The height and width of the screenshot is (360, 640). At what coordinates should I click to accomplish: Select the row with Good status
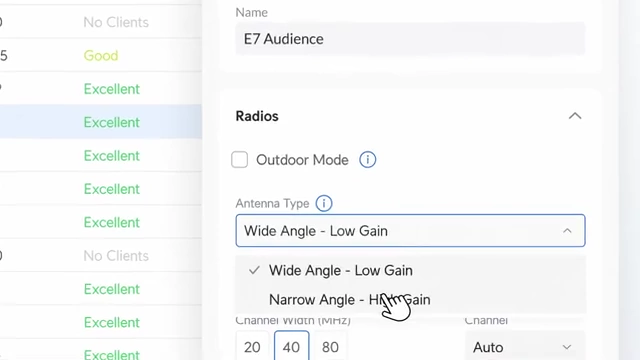tap(101, 56)
